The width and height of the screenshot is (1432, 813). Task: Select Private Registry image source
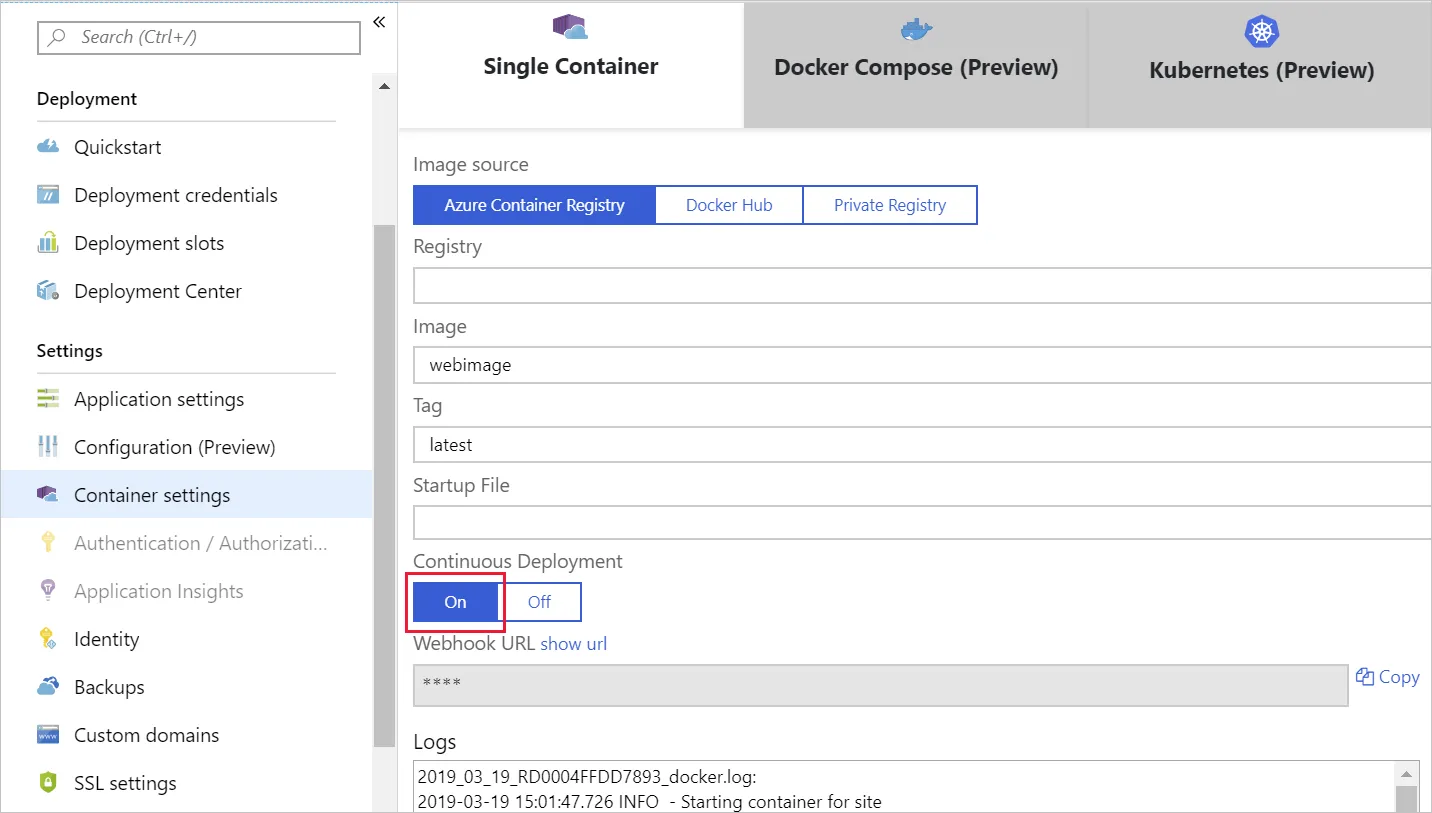coord(890,205)
